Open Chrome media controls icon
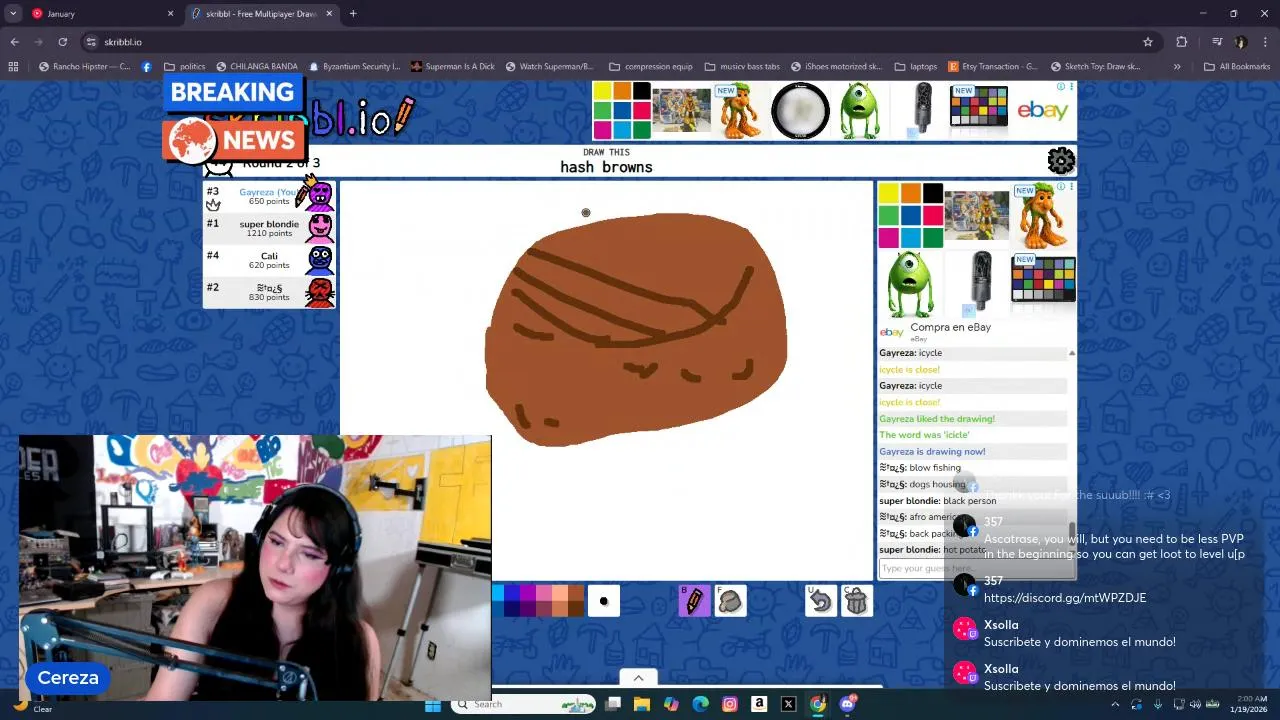 (1217, 42)
